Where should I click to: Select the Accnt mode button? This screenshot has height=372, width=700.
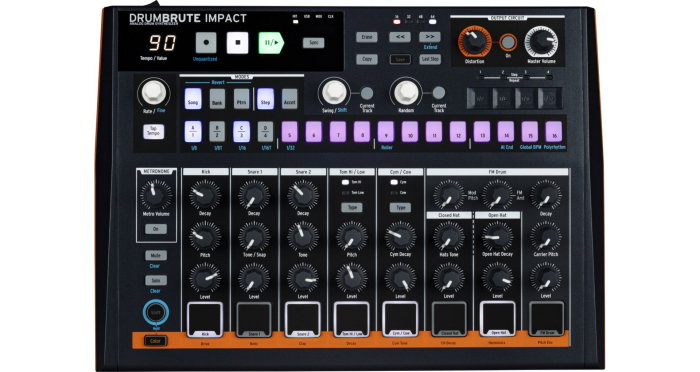pos(289,99)
